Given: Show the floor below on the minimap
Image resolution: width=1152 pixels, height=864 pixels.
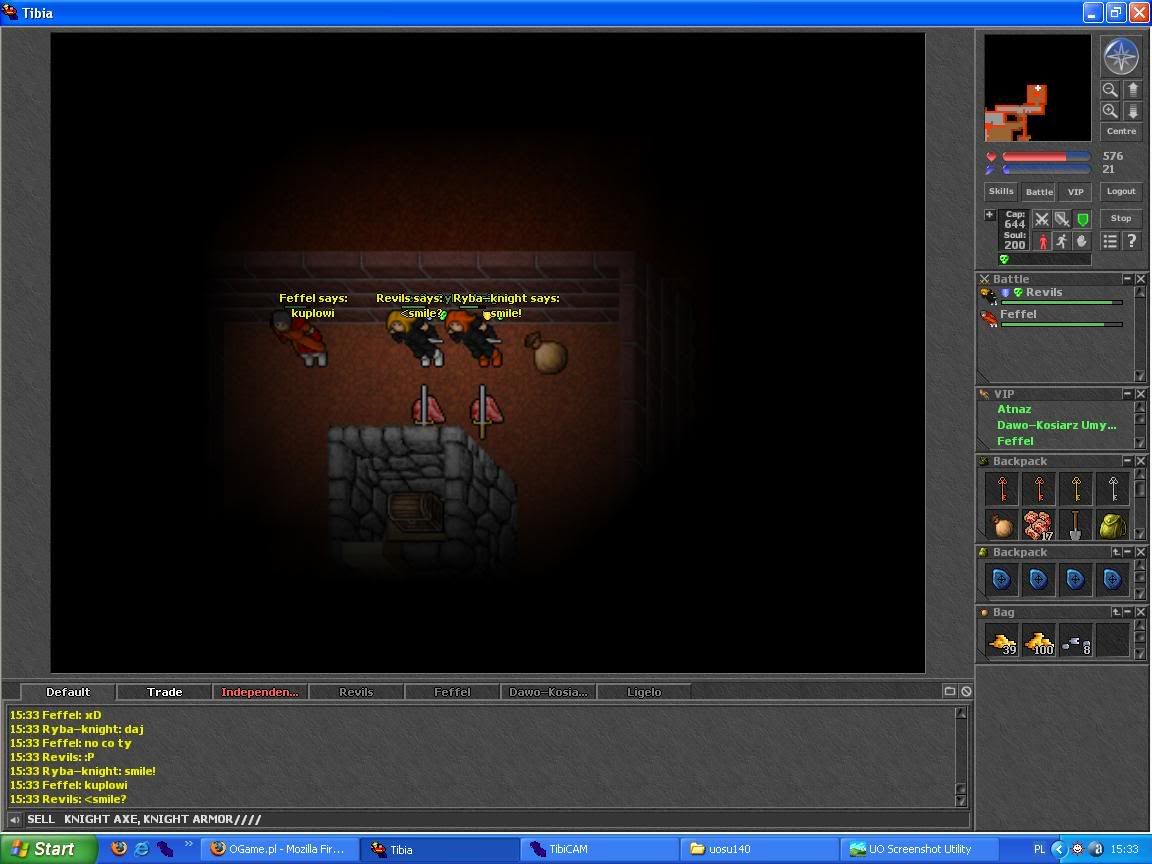Looking at the screenshot, I should 1132,111.
